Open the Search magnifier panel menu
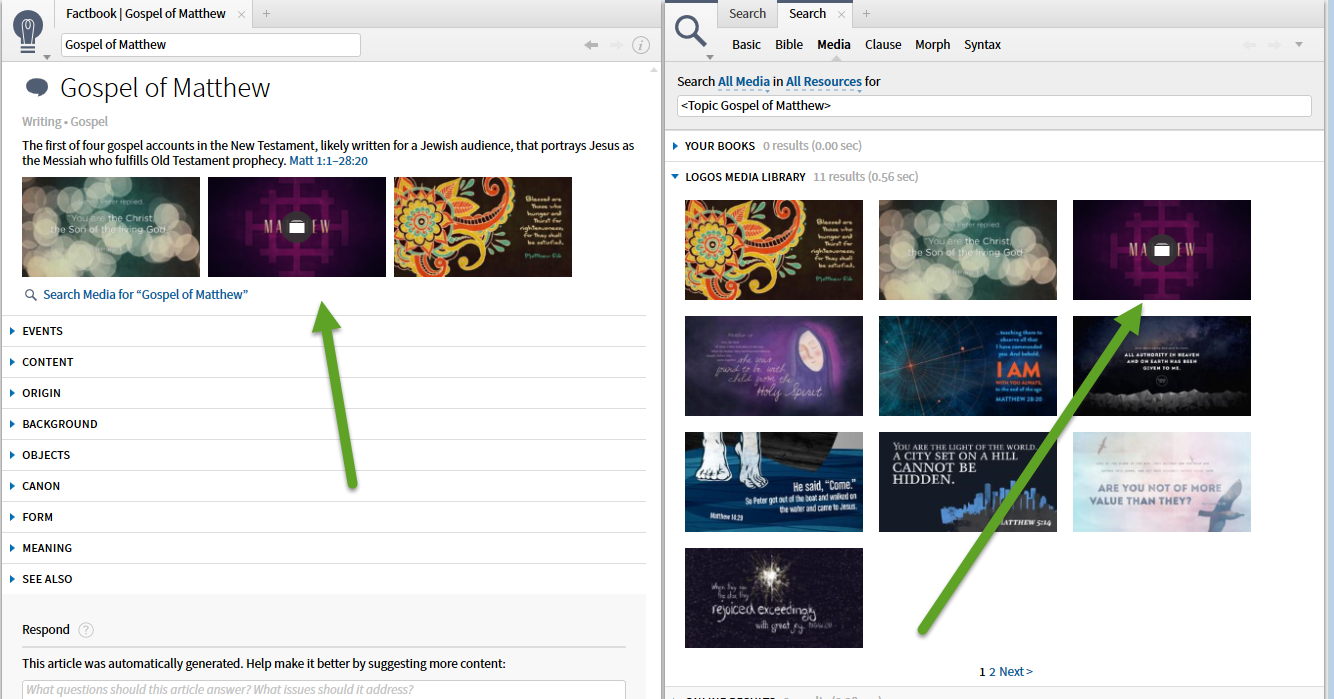 692,36
